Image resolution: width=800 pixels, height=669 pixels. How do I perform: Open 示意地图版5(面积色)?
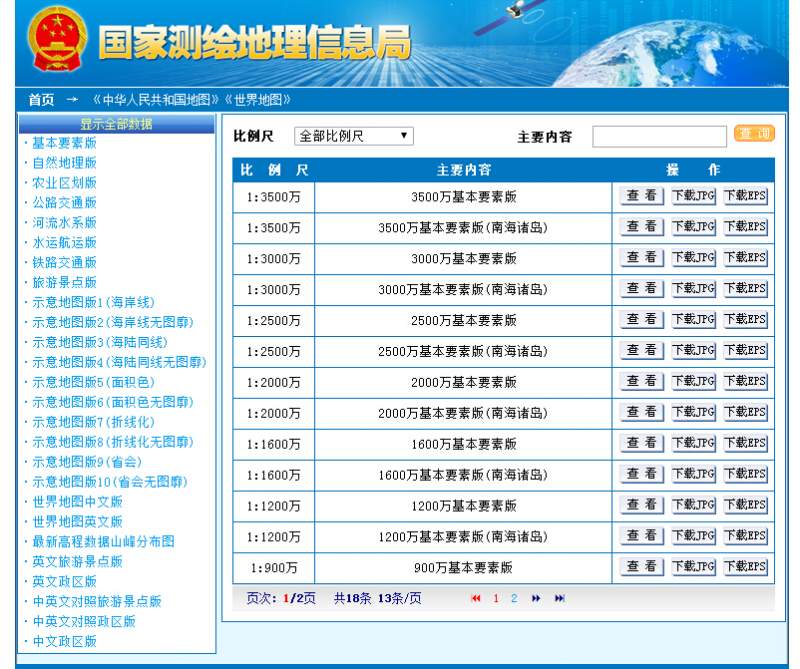pos(93,382)
